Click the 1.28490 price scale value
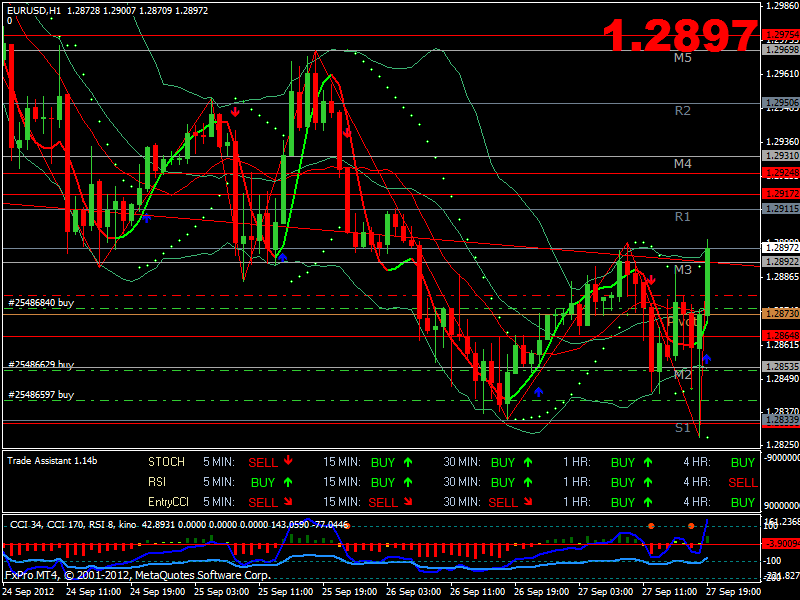The image size is (800, 600). click(782, 379)
